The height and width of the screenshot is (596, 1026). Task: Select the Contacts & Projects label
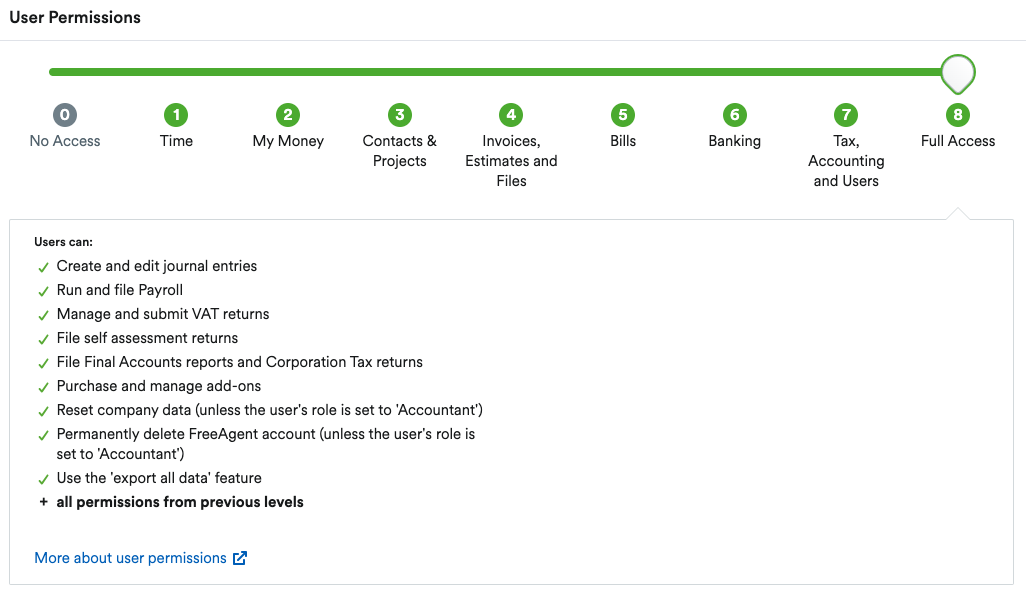pos(400,151)
